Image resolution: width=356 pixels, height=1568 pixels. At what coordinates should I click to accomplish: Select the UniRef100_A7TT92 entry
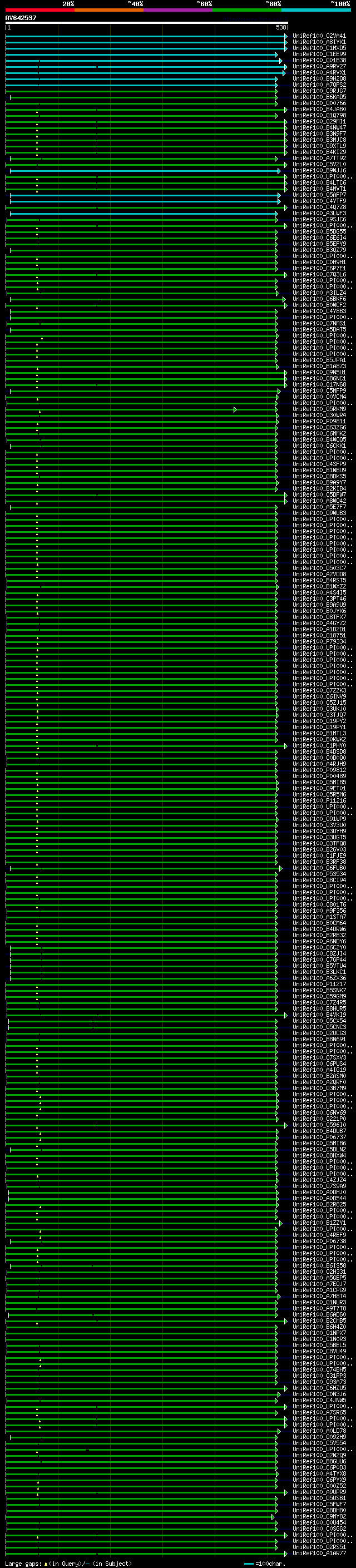tap(319, 159)
